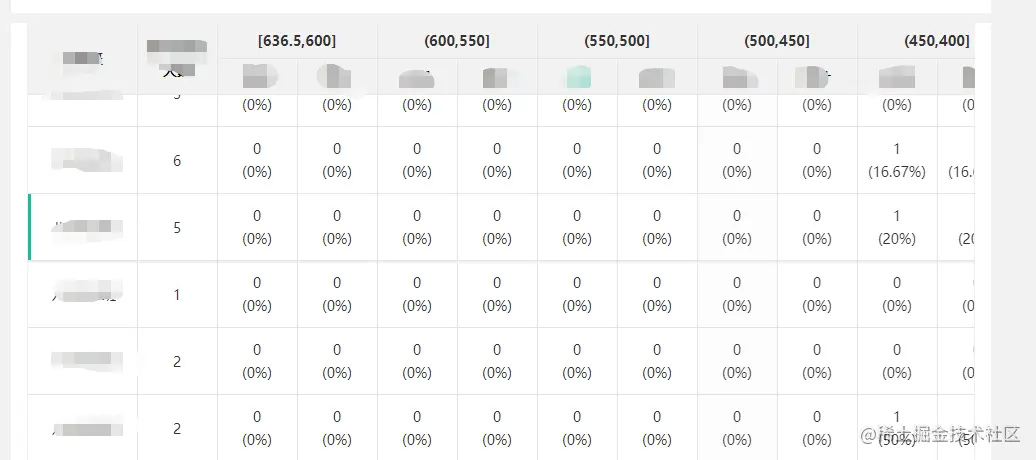Viewport: 1036px width, 460px height.
Task: Click the blurred first column header
Action: 83,59
